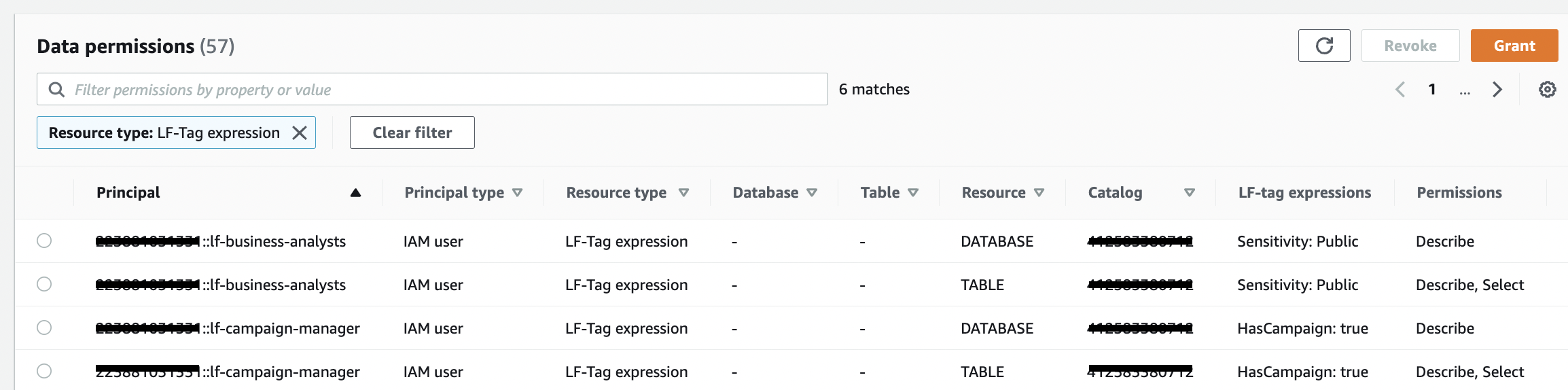Screen dimensions: 1568x390
Task: Click the refresh permissions icon button
Action: pyautogui.click(x=1323, y=46)
